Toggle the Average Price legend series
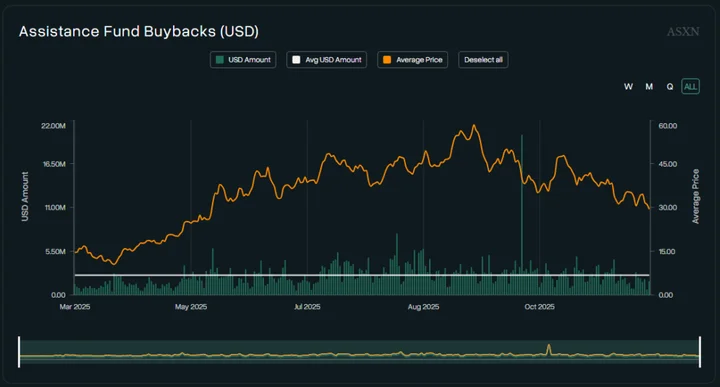 coord(412,60)
